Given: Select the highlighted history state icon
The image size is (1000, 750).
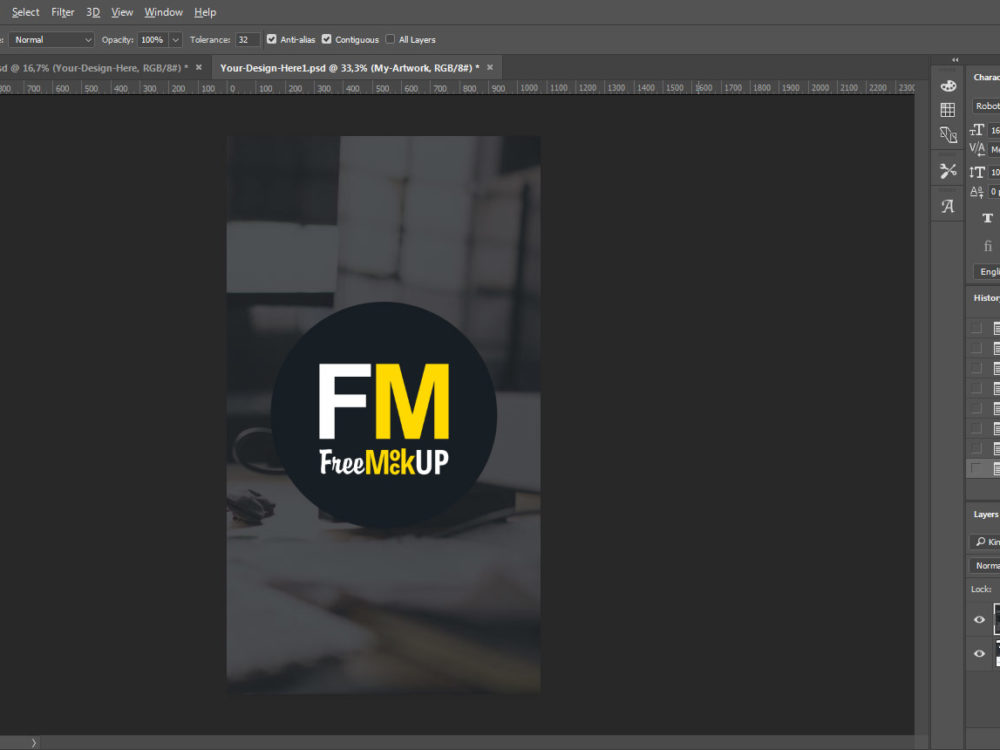Looking at the screenshot, I should pos(996,469).
